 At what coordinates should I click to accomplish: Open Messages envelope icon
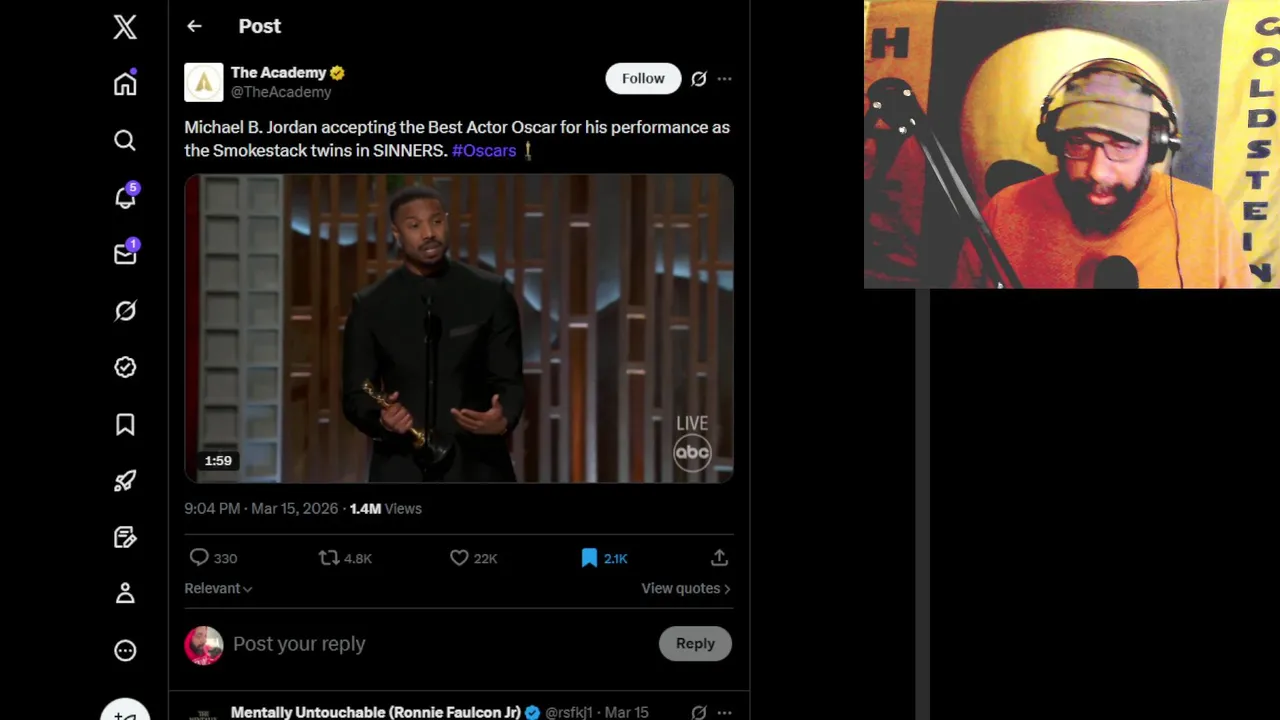click(x=125, y=254)
